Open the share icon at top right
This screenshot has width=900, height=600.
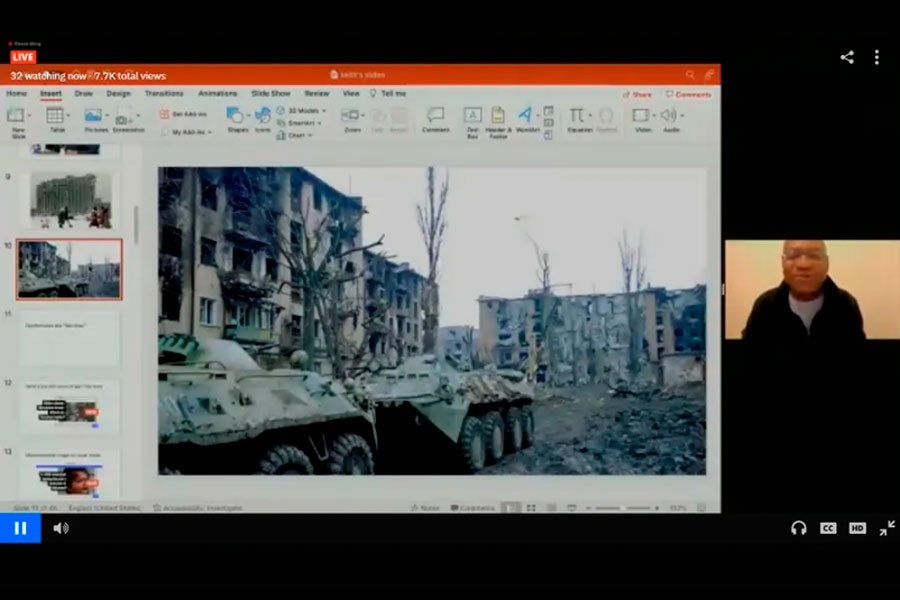(x=847, y=57)
